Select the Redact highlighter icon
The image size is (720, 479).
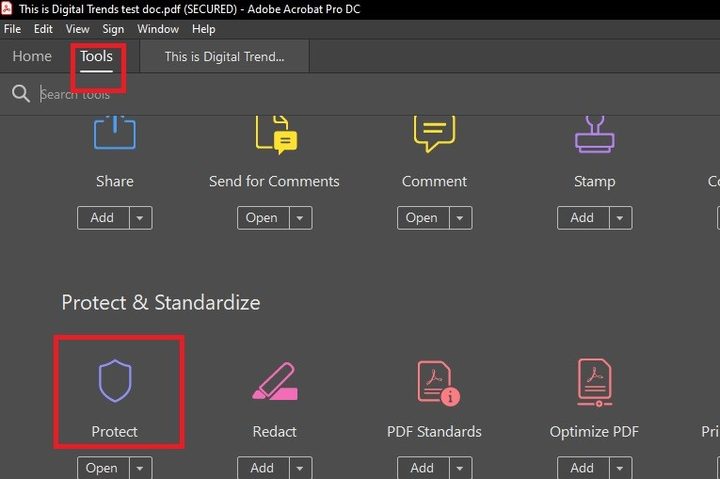[275, 381]
